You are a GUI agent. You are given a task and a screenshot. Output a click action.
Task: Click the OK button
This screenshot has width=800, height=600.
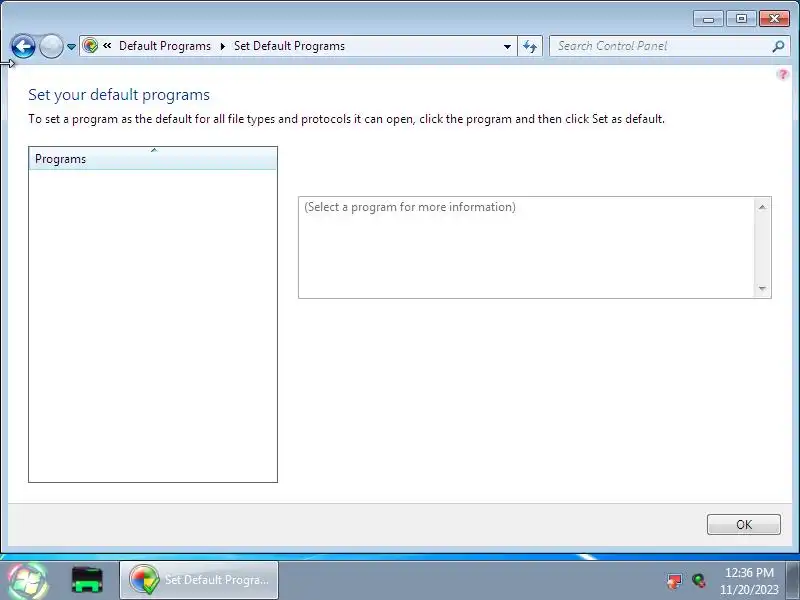(743, 524)
